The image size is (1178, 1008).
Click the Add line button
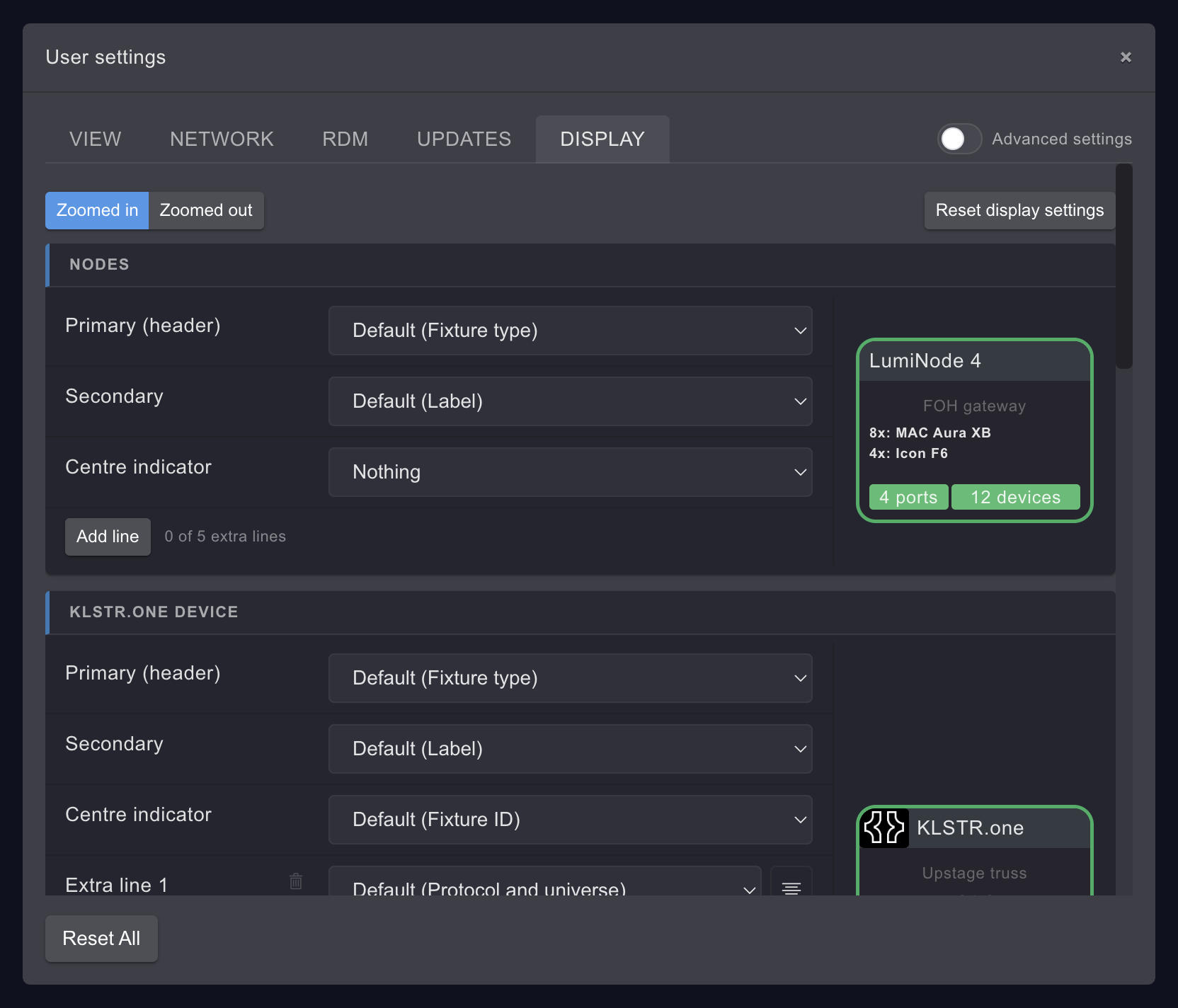[x=108, y=537]
